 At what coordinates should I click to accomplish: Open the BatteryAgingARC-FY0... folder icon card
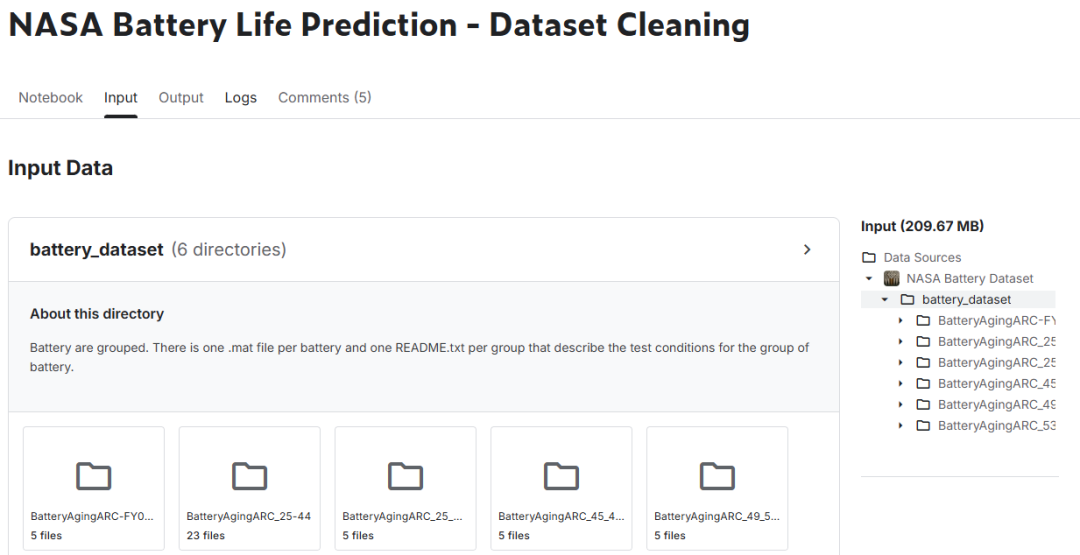(94, 488)
